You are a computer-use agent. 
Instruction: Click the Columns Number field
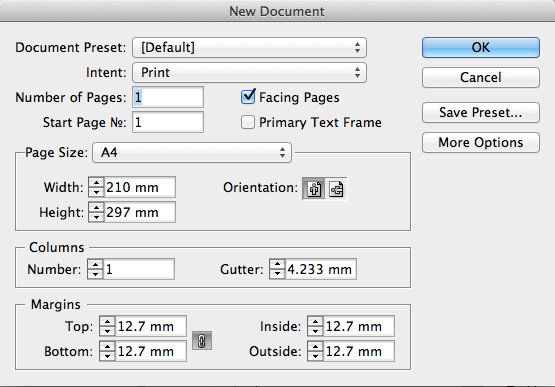(x=139, y=269)
